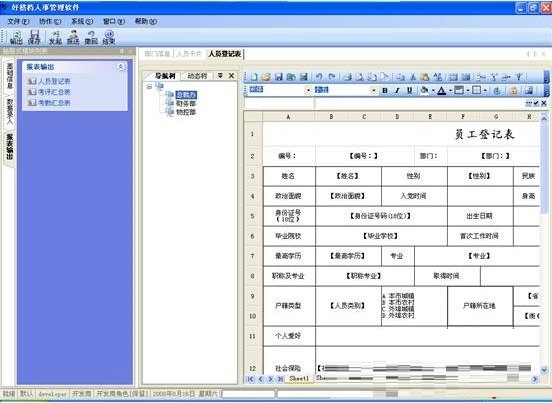The height and width of the screenshot is (403, 552).
Task: Select 财务部 in the navigation tree
Action: click(186, 103)
